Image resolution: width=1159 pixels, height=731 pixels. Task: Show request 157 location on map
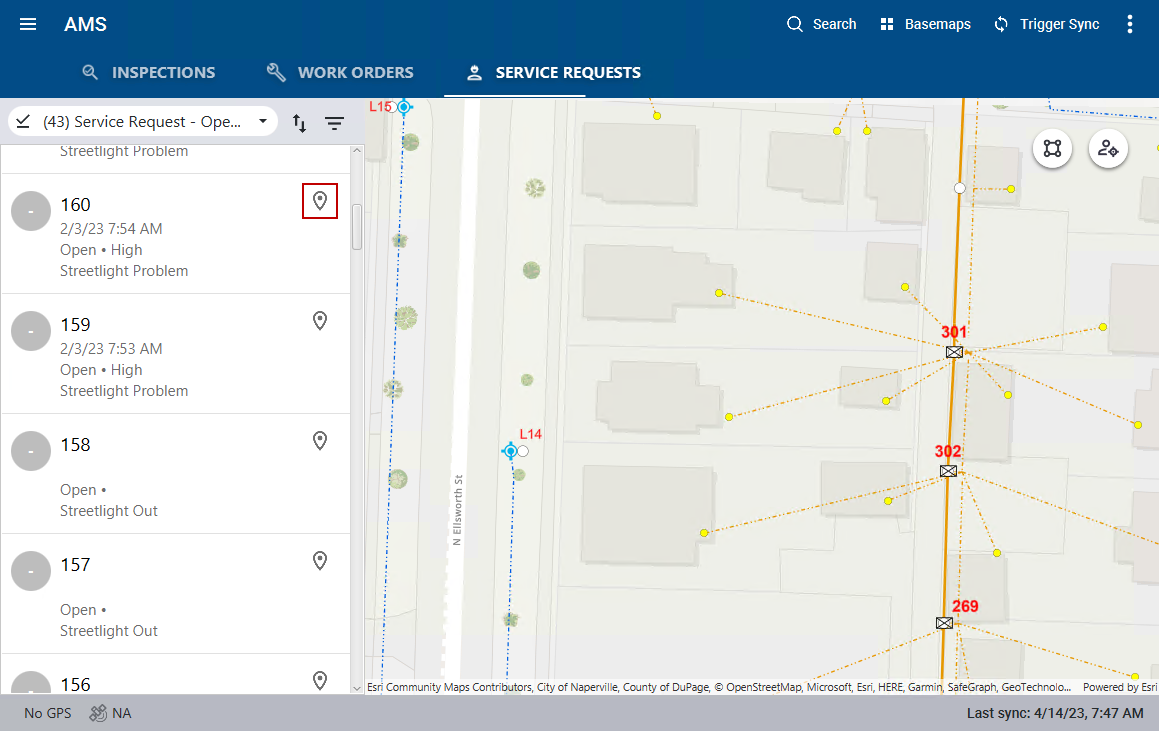(320, 561)
